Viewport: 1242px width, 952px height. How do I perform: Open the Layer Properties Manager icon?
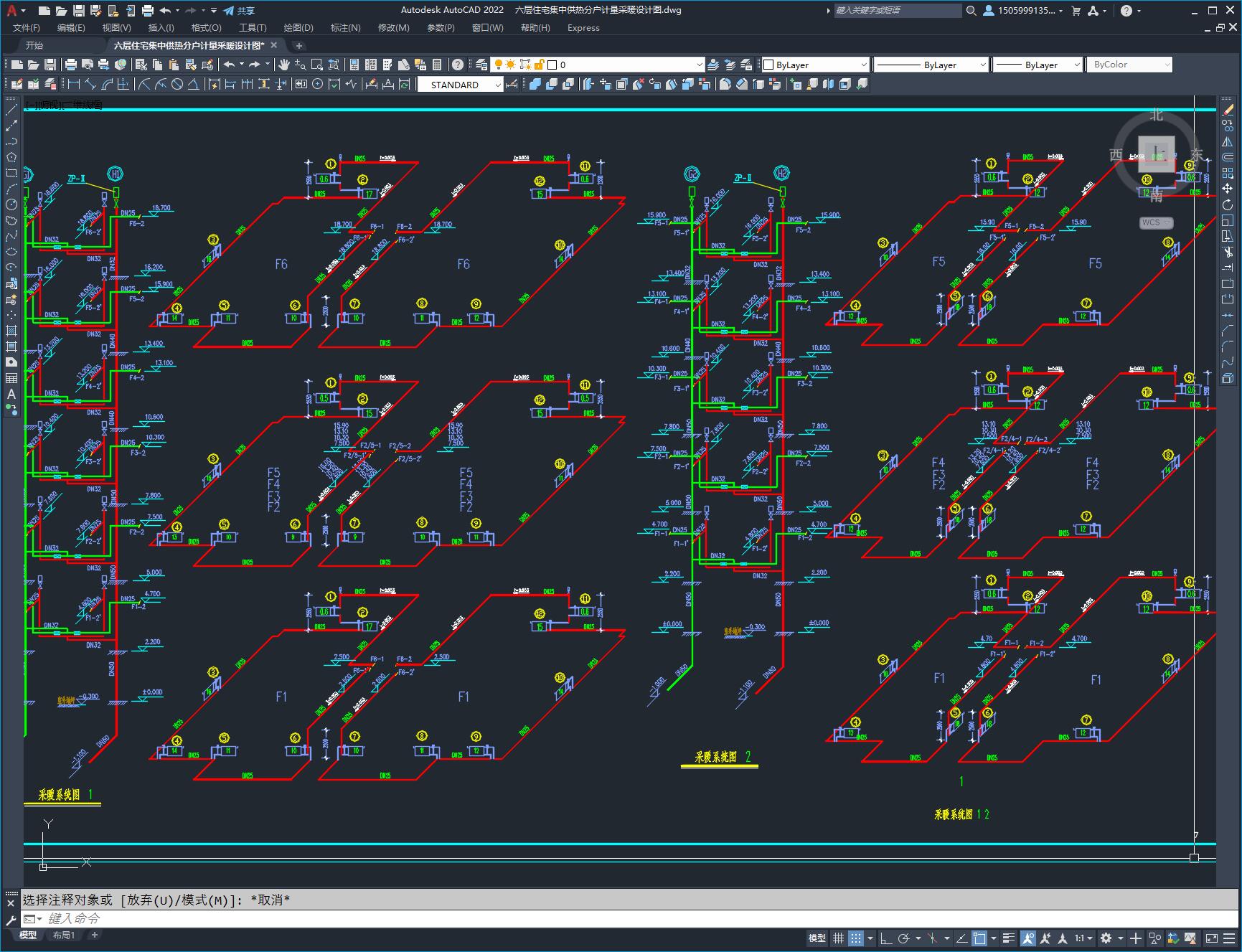click(x=481, y=65)
